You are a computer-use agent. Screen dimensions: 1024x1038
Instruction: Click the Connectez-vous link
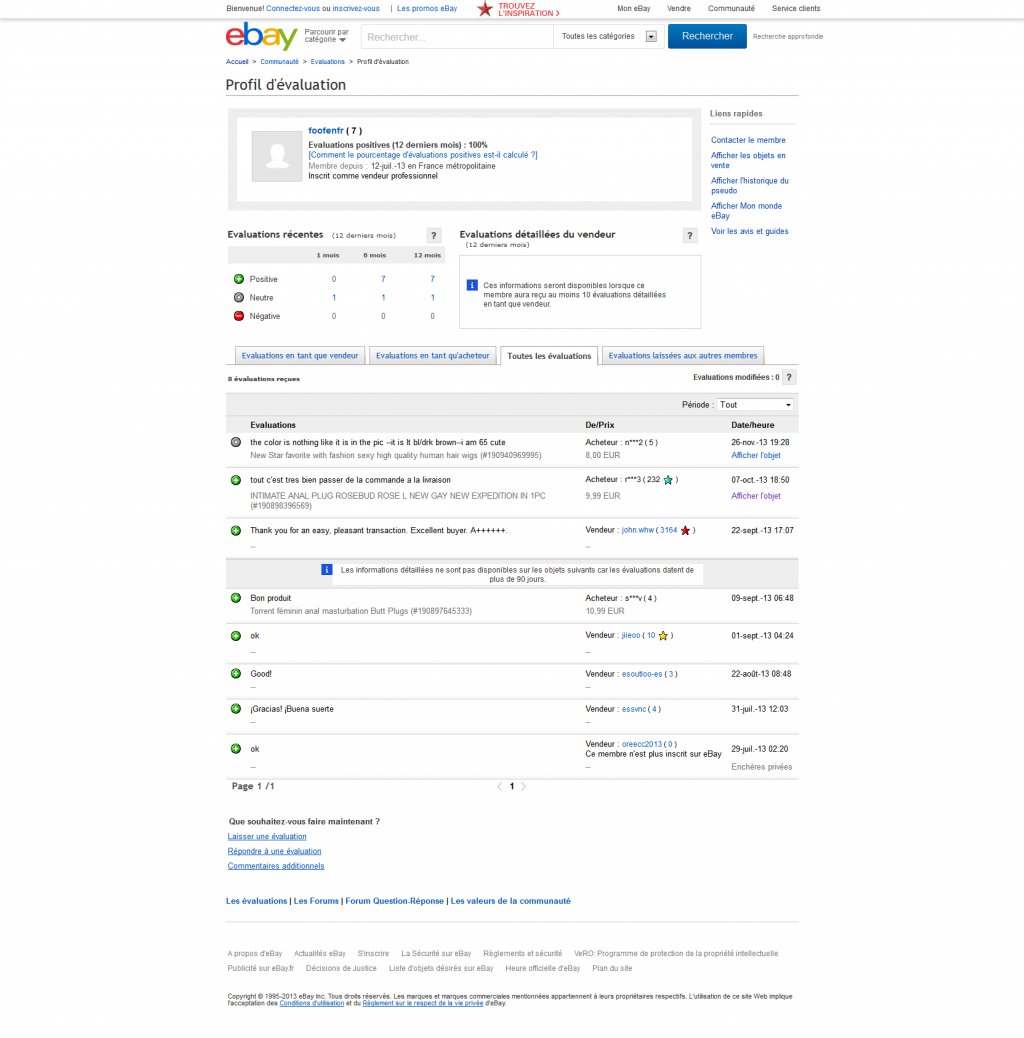293,9
